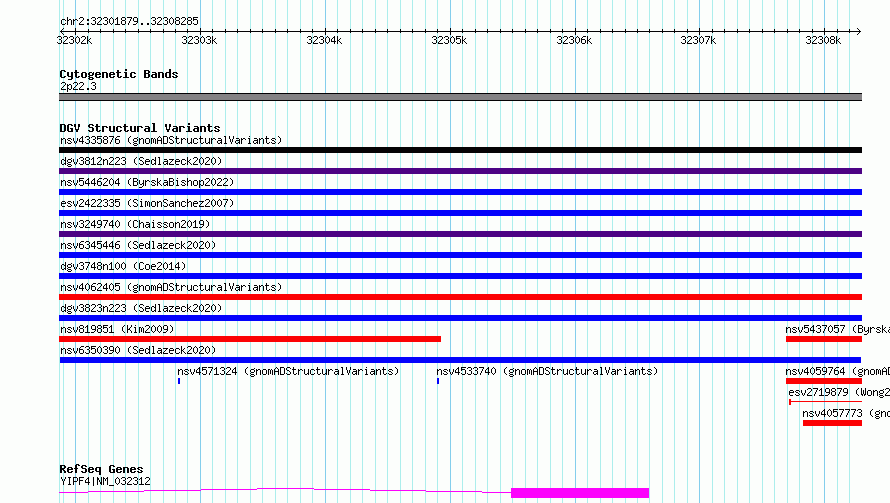The width and height of the screenshot is (890, 503).
Task: Click the nsv6345446 Sedlazeck2020 label
Action: 138,245
